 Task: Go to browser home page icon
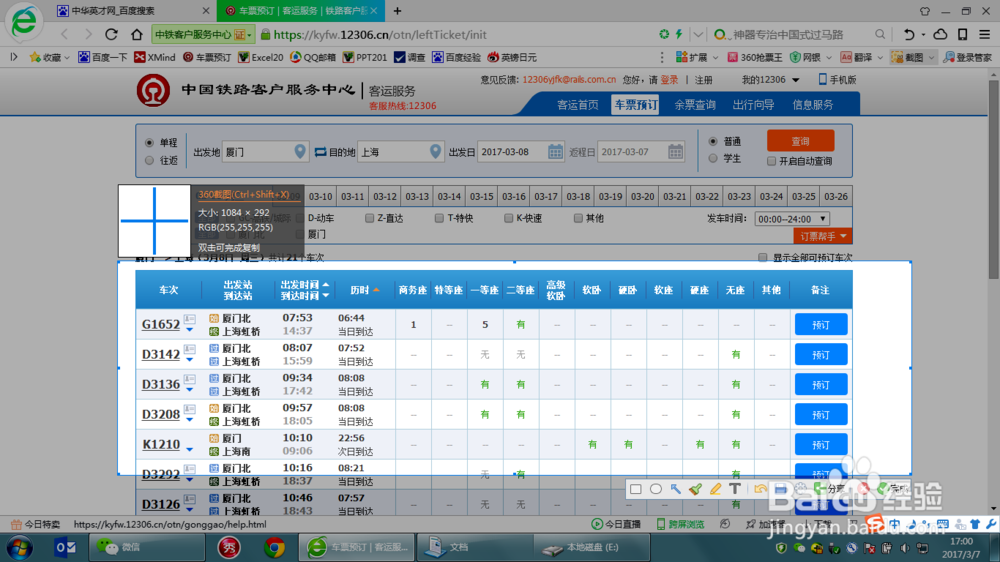point(136,34)
